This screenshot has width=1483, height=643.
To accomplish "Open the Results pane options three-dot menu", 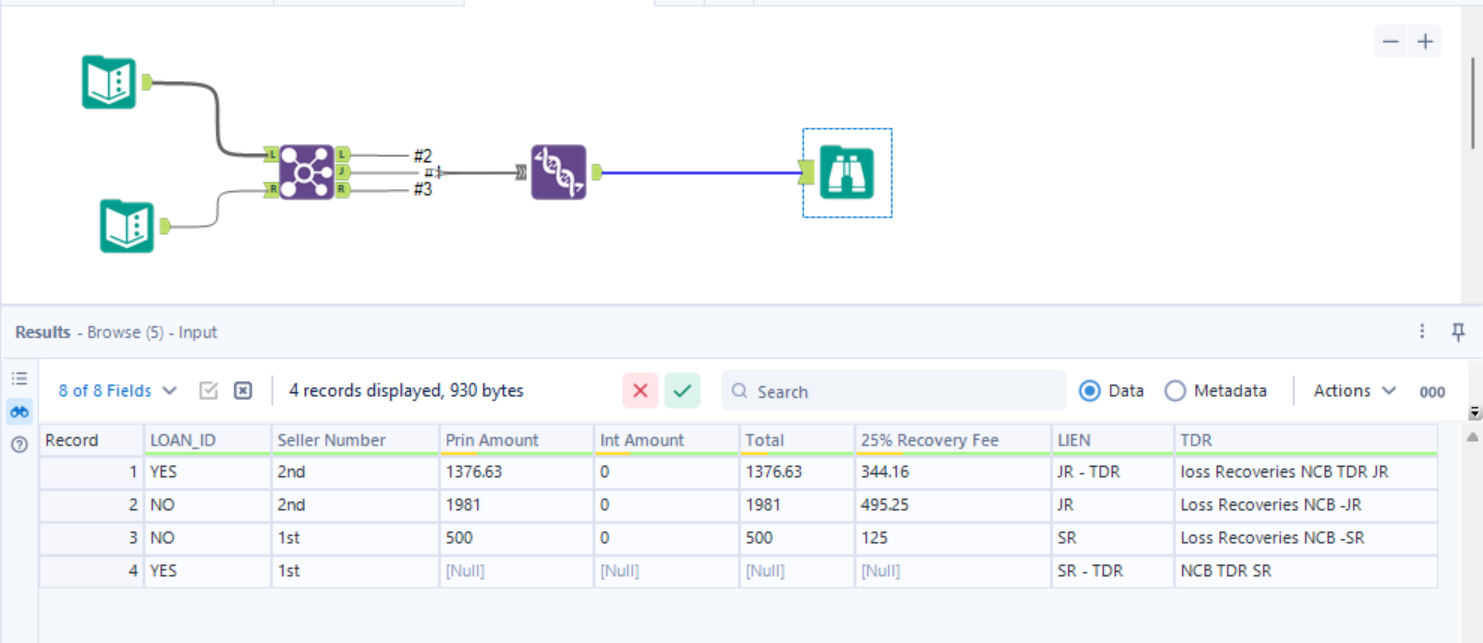I will [1424, 331].
